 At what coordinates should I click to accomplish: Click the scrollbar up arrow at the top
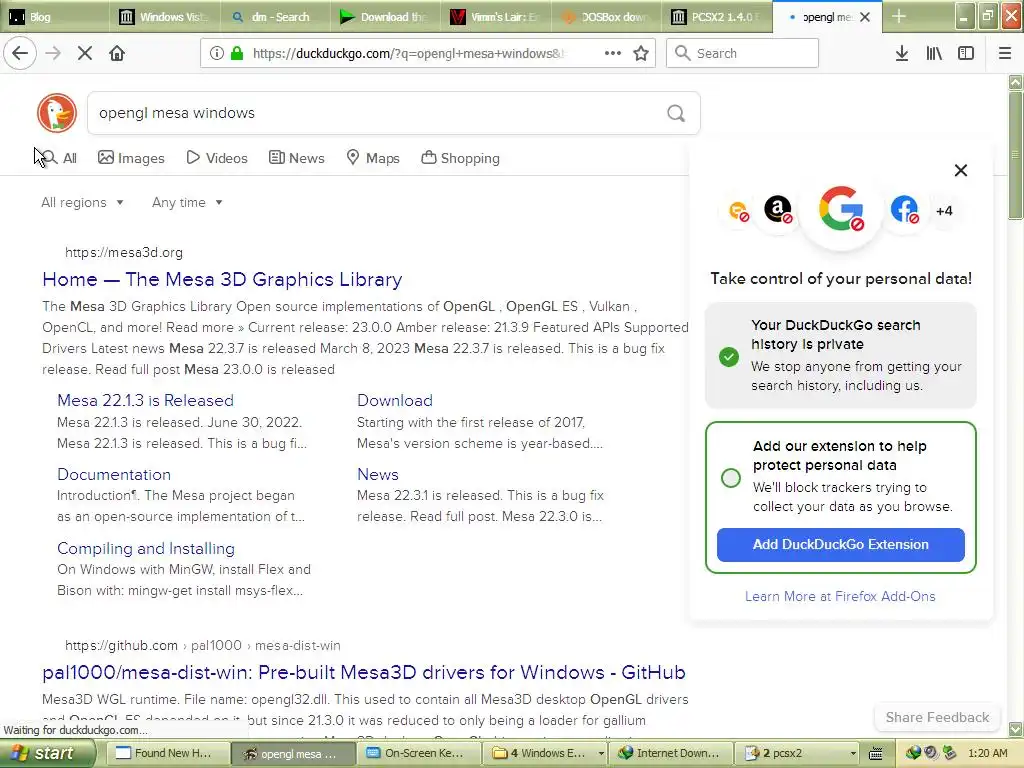point(1015,82)
